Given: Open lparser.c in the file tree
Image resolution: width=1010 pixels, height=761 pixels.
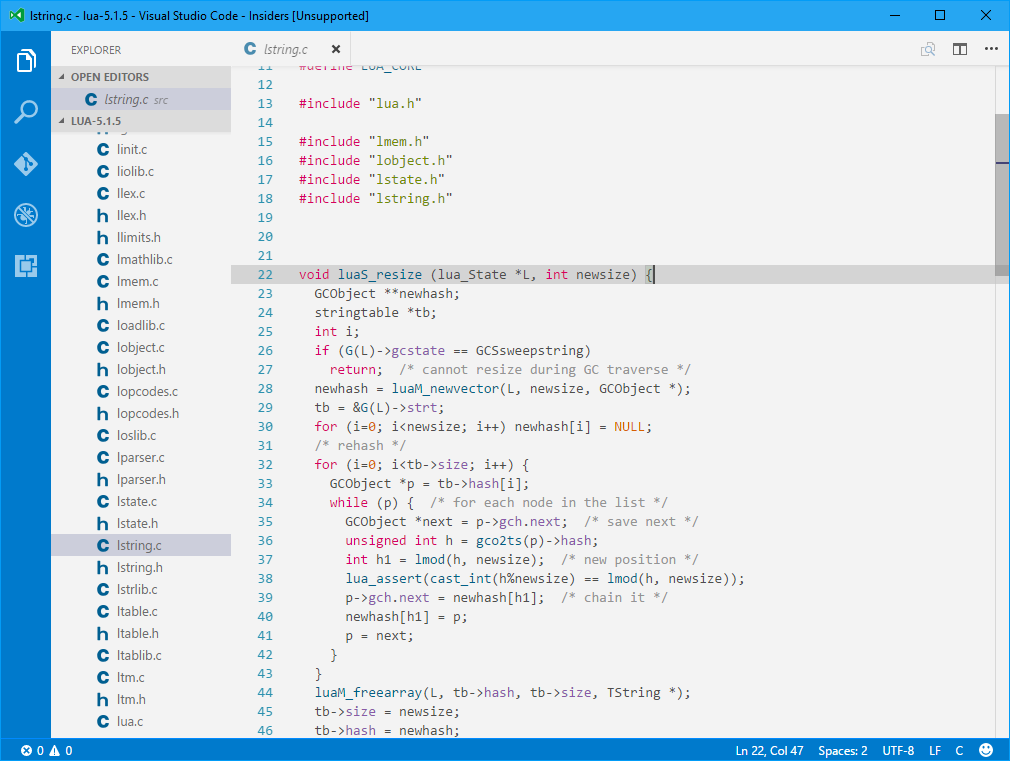Looking at the screenshot, I should (x=141, y=458).
